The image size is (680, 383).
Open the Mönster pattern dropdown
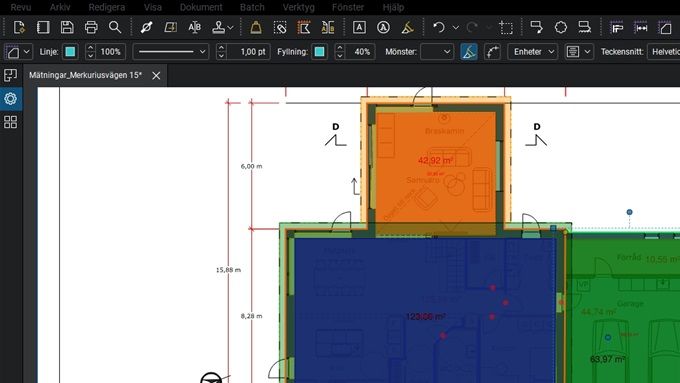[x=437, y=52]
